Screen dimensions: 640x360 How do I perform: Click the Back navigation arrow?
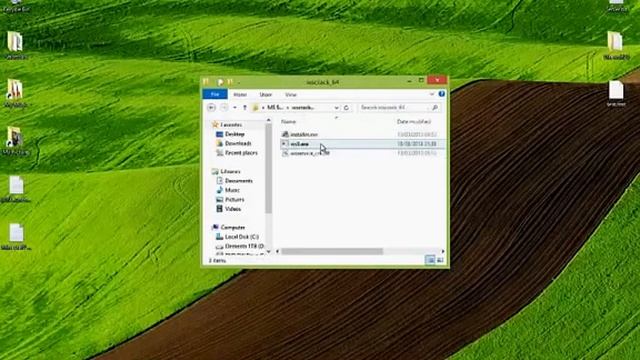[x=211, y=107]
